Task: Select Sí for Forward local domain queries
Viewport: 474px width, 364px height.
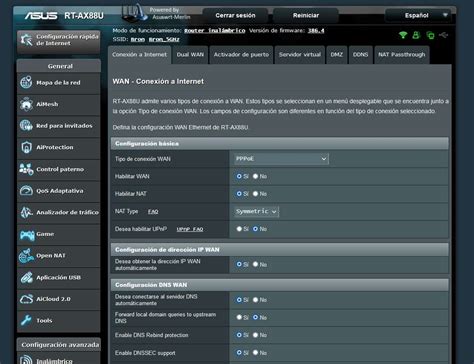Action: (x=239, y=317)
